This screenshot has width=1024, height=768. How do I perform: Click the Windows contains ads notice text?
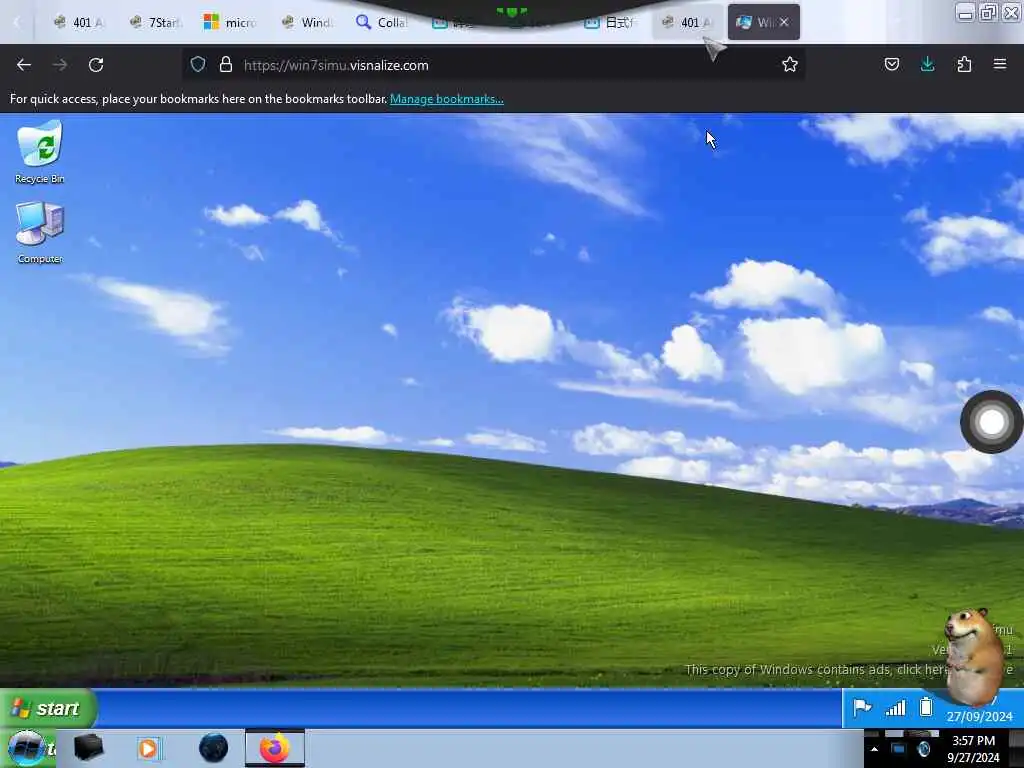tap(849, 669)
